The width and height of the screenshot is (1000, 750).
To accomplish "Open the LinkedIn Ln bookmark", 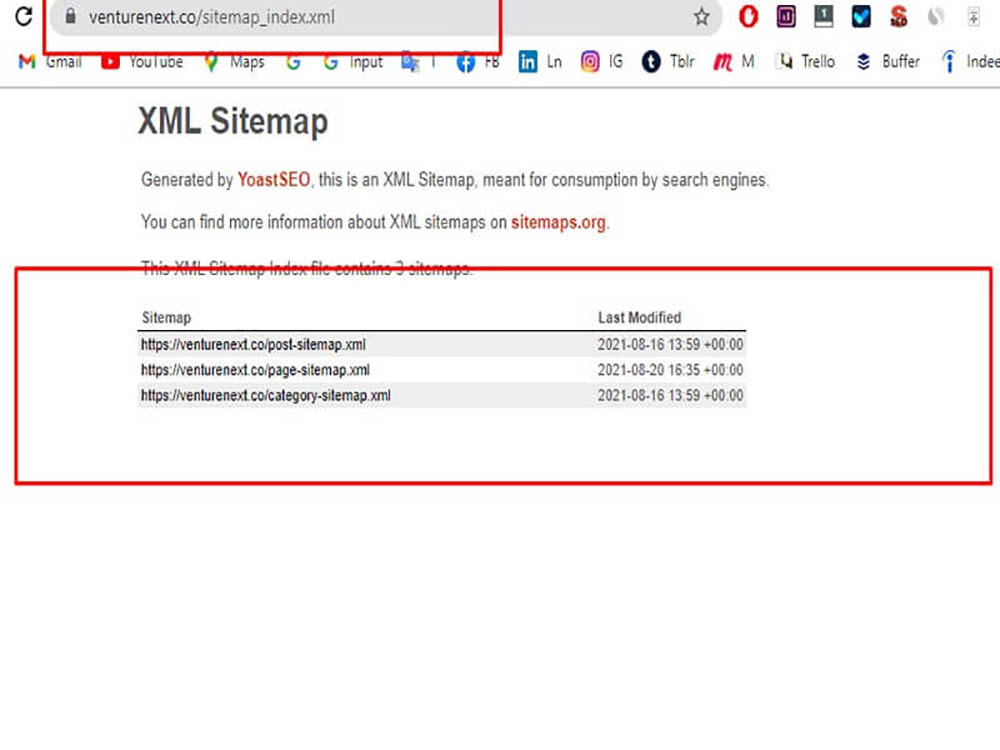I will [540, 62].
